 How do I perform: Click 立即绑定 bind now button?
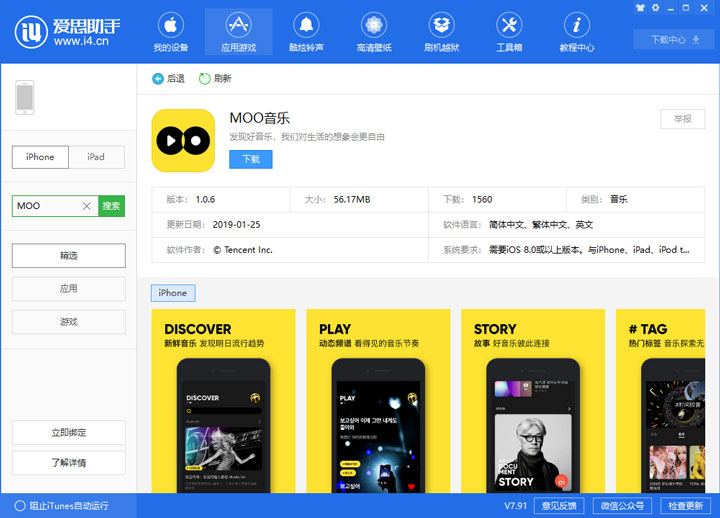tap(68, 432)
